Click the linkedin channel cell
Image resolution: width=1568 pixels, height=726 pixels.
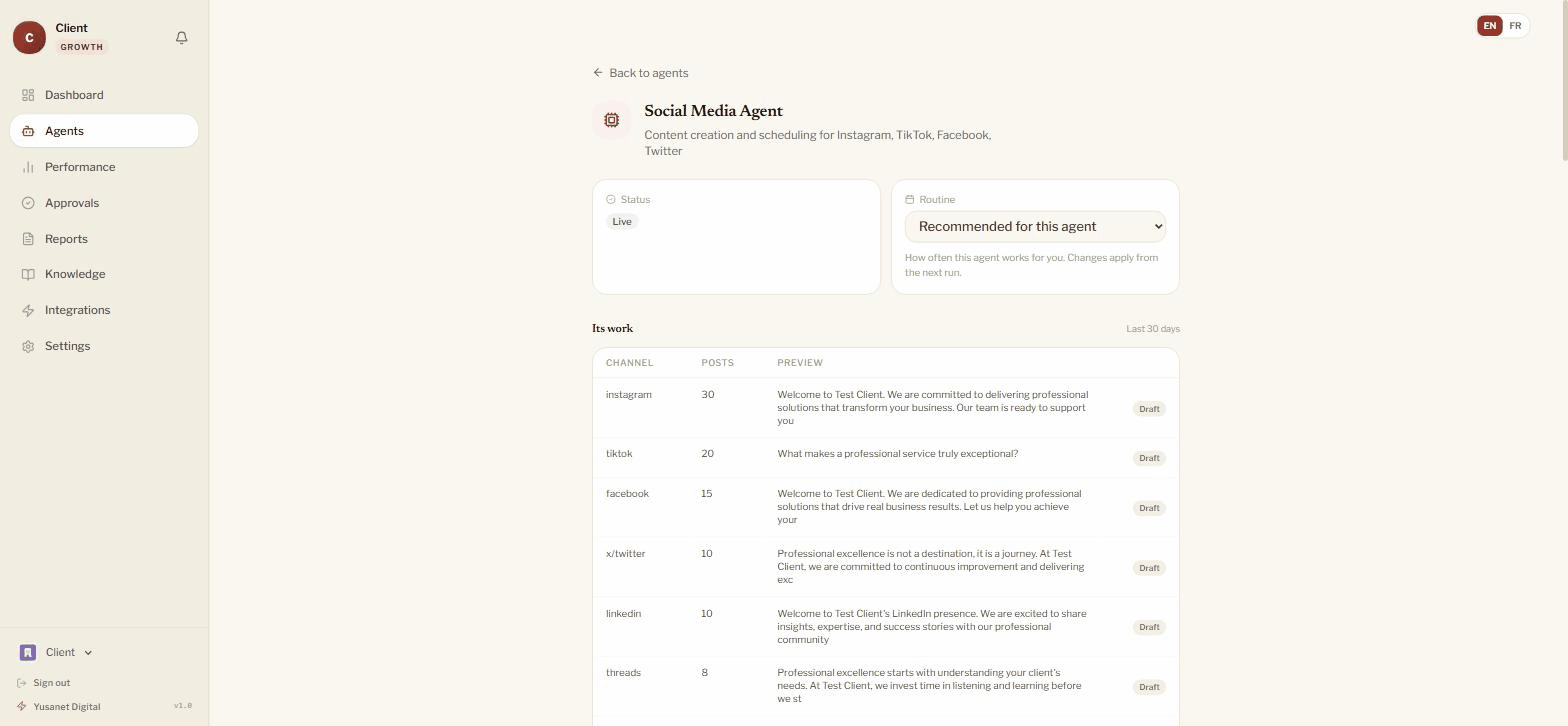(x=623, y=614)
